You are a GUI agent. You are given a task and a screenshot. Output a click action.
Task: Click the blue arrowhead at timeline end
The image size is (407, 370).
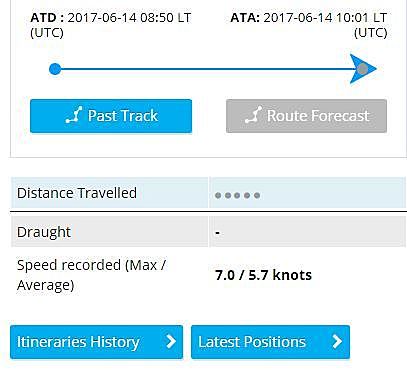[363, 69]
